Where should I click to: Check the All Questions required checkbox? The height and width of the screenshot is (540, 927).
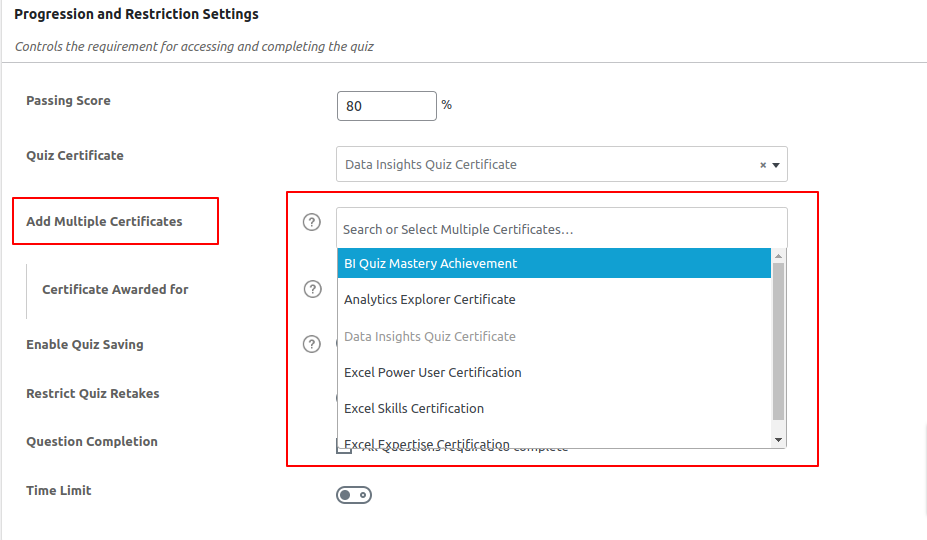pos(344,448)
